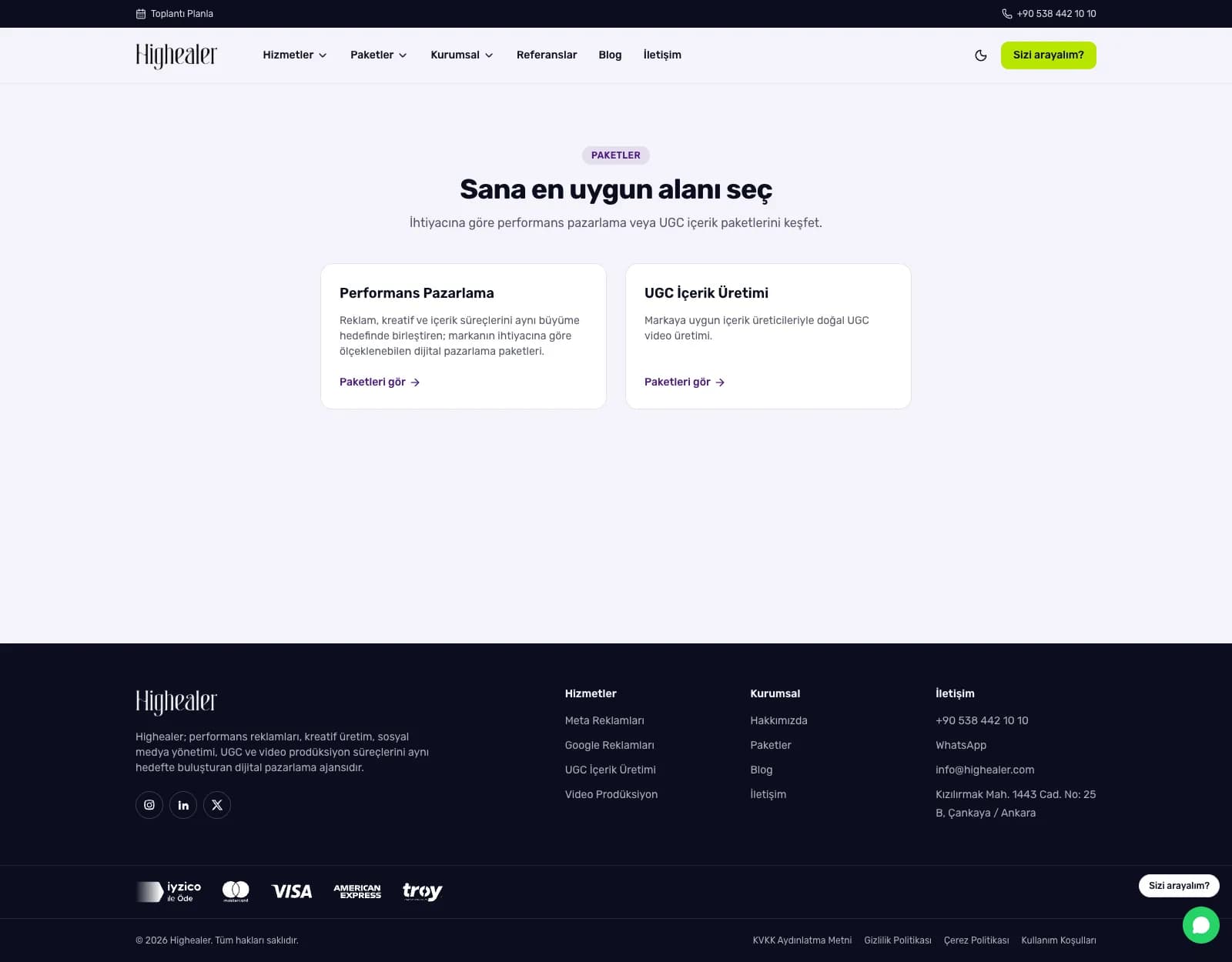Viewport: 1232px width, 962px height.
Task: Click the Highealer logo in header
Action: click(176, 55)
